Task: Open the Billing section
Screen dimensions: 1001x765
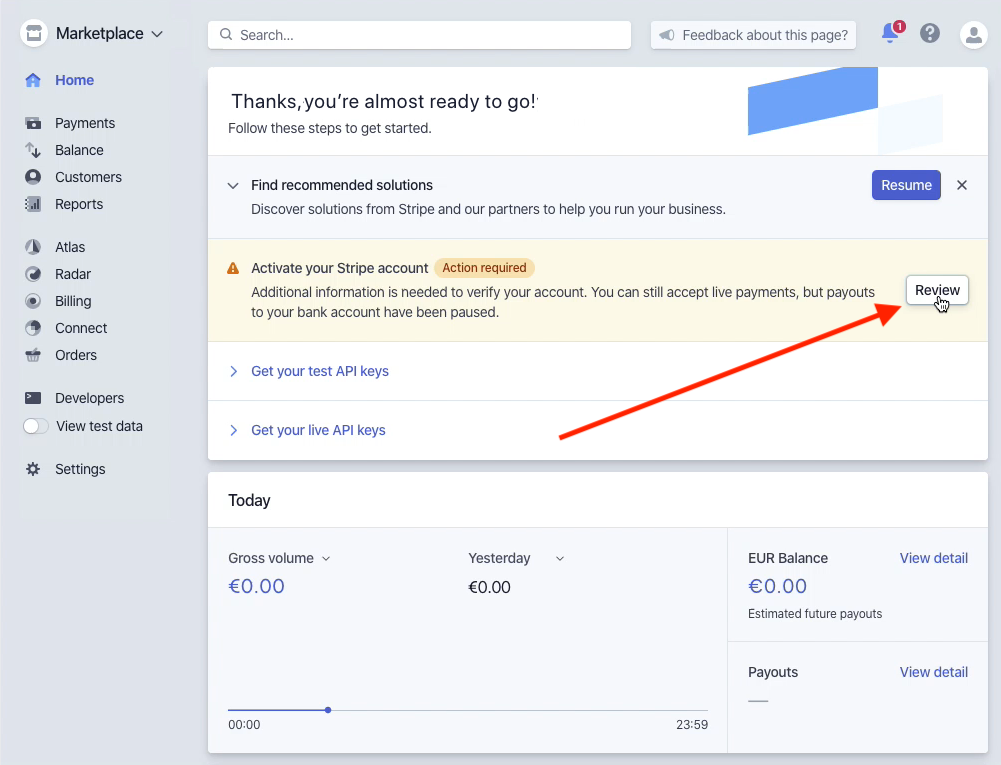Action: [x=73, y=300]
